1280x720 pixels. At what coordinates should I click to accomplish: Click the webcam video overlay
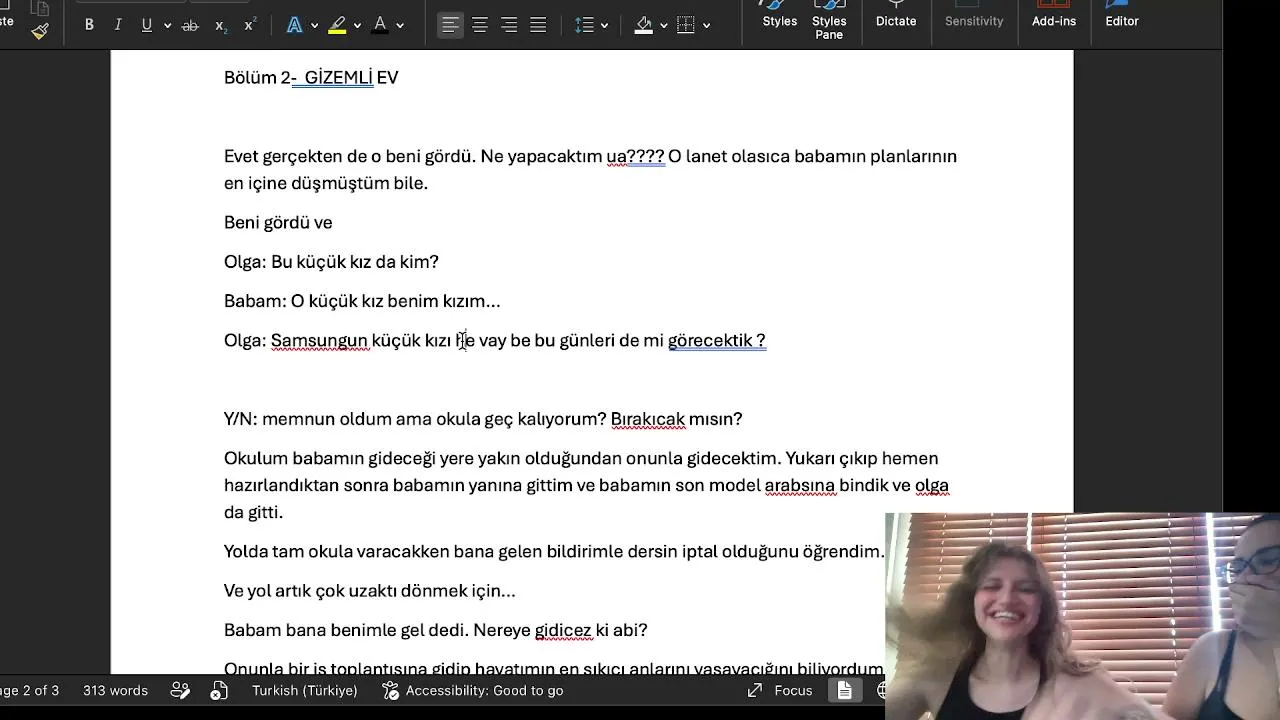point(1082,616)
